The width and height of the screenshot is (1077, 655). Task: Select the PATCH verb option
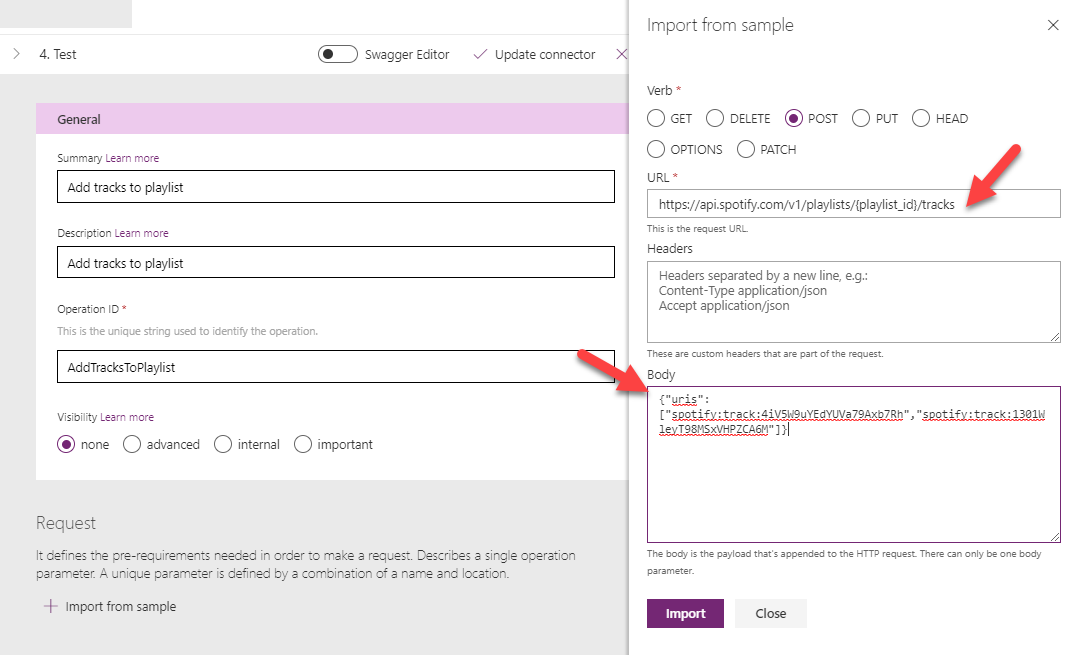(x=746, y=149)
